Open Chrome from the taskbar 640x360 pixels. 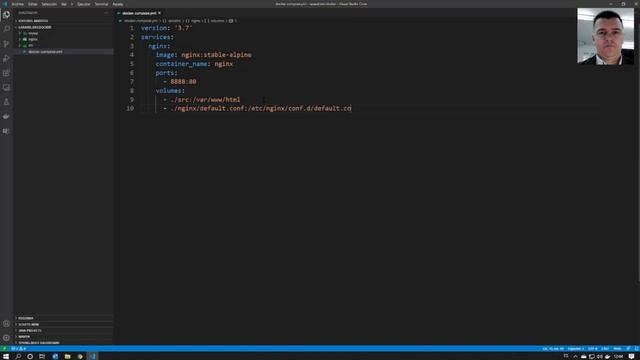tap(80, 356)
